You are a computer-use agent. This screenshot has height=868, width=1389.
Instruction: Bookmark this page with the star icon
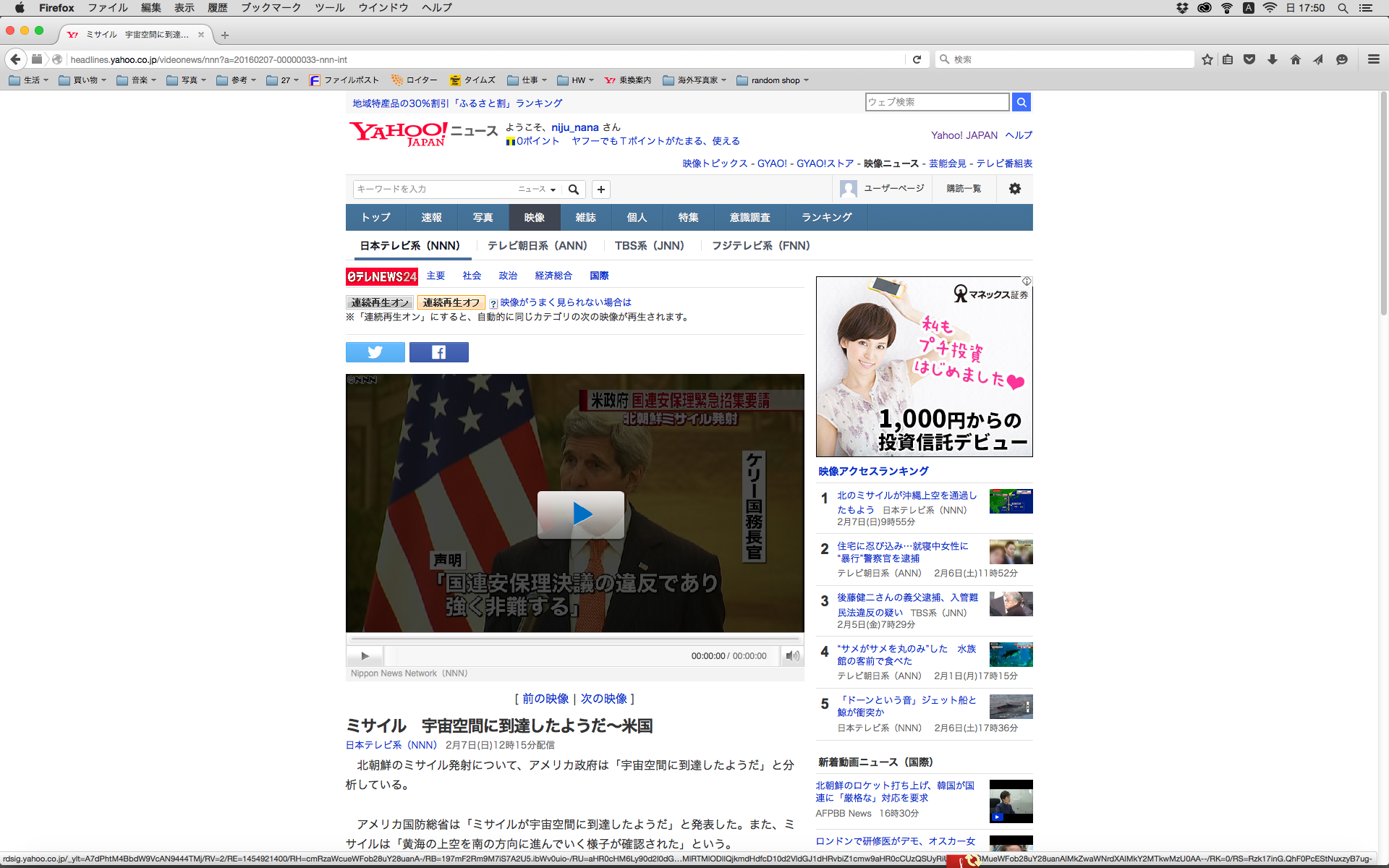point(1207,59)
